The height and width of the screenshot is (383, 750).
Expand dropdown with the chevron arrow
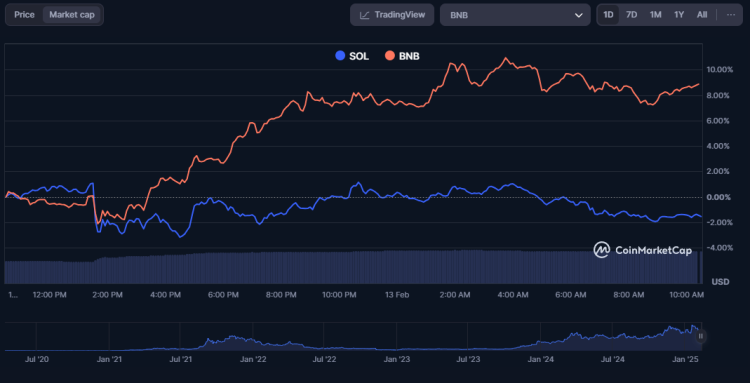point(579,15)
